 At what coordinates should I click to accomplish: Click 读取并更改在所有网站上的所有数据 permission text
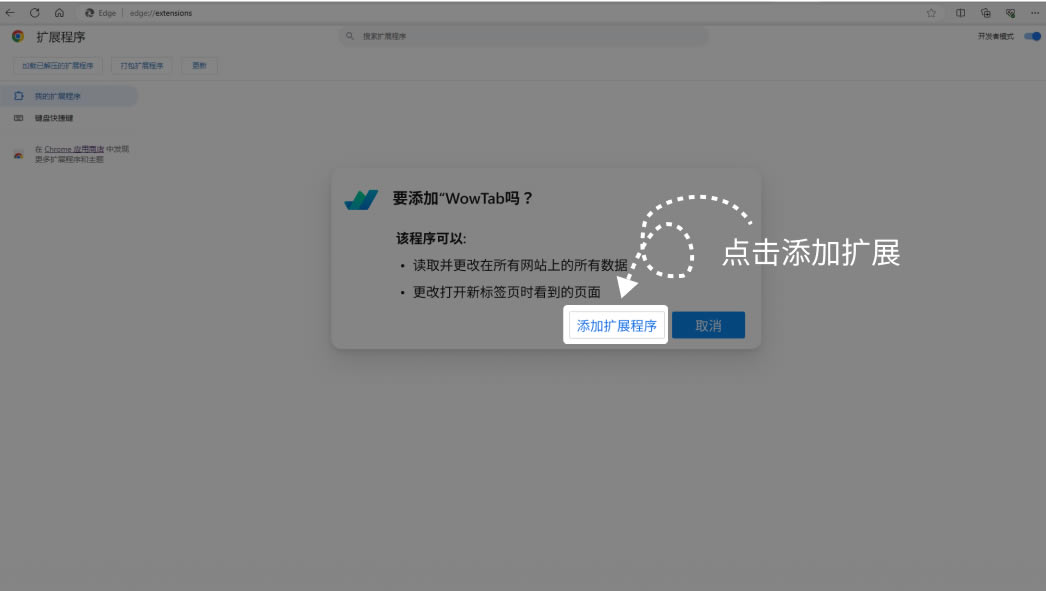pyautogui.click(x=520, y=265)
